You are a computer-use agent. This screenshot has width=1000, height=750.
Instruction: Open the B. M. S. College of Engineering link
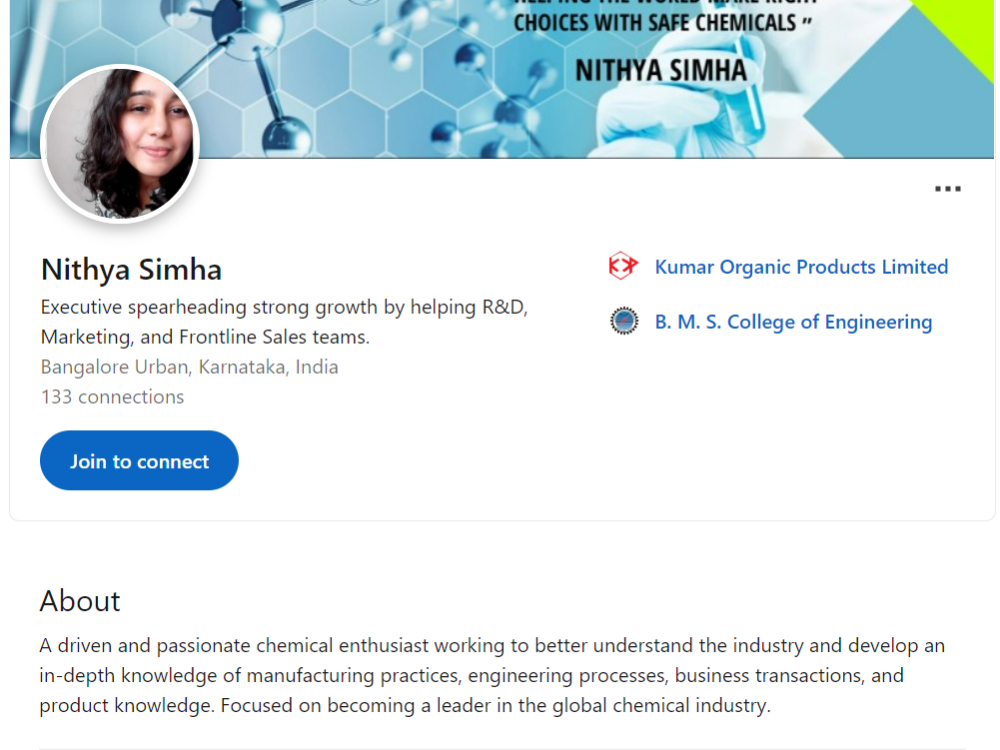coord(793,322)
